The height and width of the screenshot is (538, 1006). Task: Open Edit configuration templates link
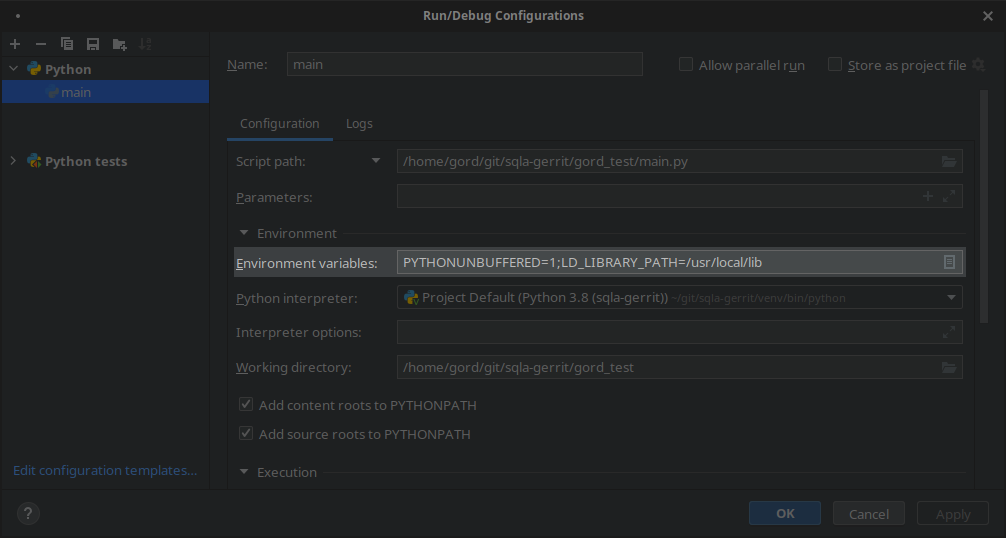tap(105, 471)
